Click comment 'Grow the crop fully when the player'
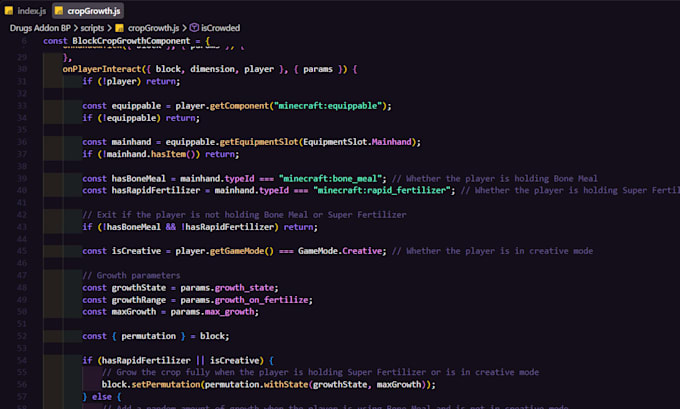 point(202,373)
